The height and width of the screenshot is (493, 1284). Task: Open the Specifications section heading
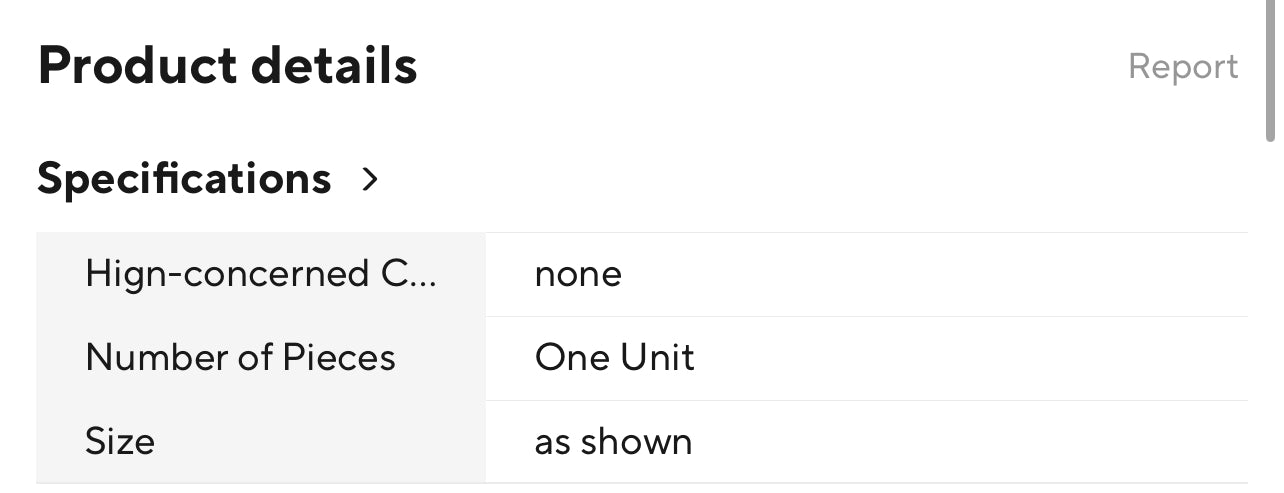click(184, 179)
